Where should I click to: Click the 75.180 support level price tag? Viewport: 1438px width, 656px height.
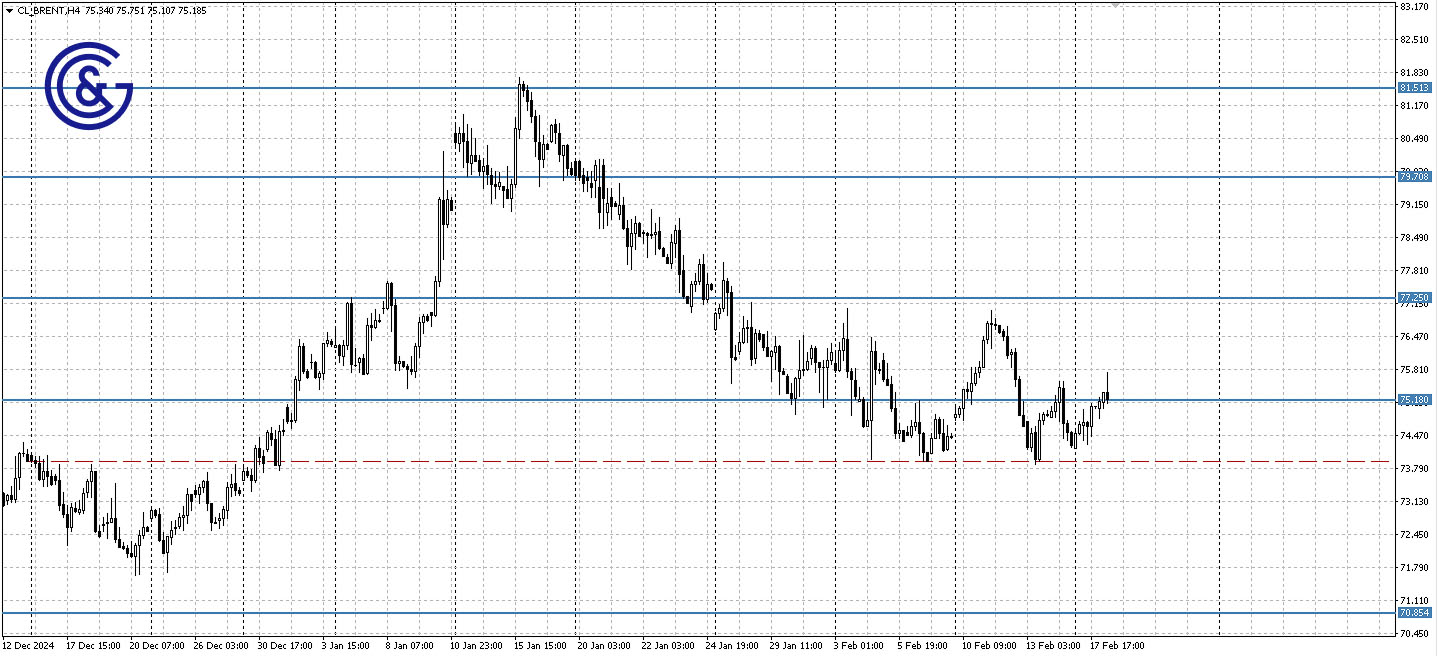coord(1415,400)
